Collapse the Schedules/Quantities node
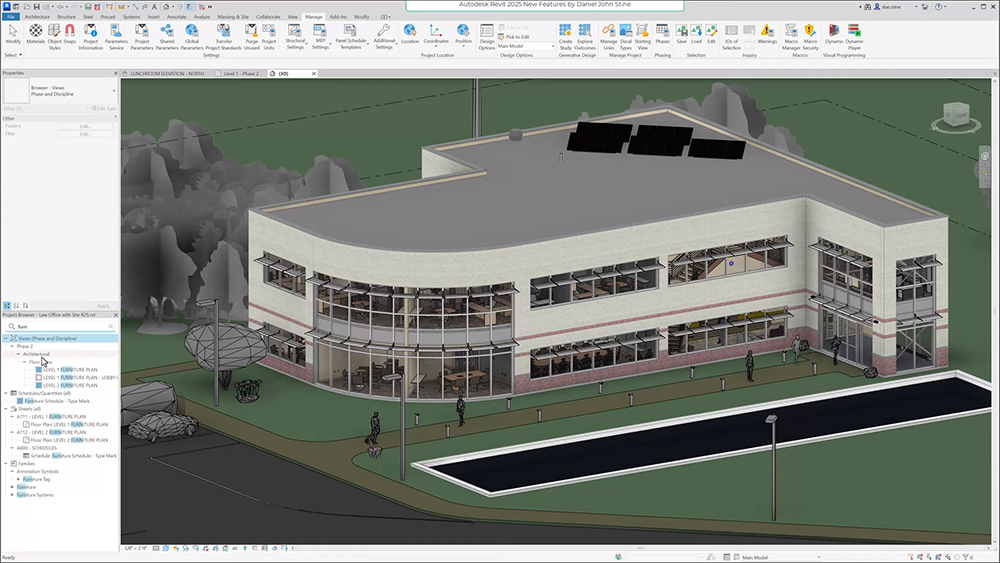 tap(6, 393)
